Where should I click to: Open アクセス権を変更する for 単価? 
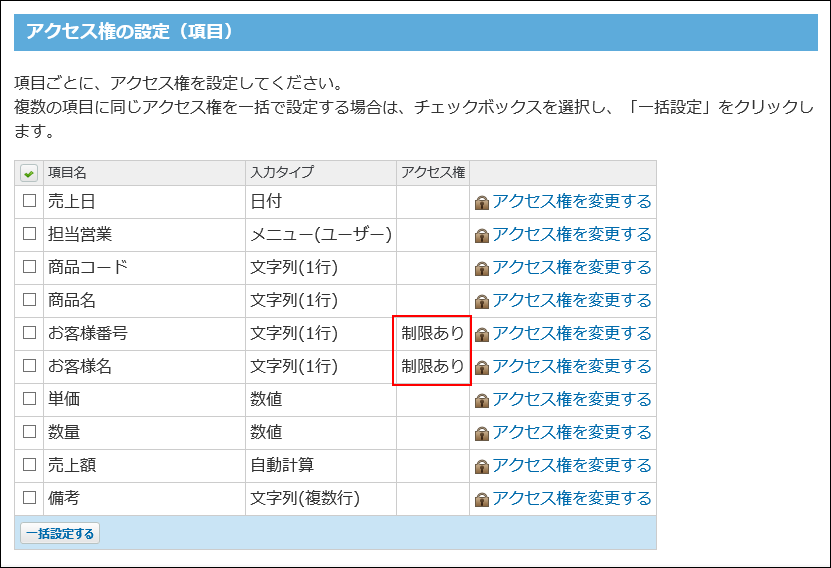tap(572, 399)
